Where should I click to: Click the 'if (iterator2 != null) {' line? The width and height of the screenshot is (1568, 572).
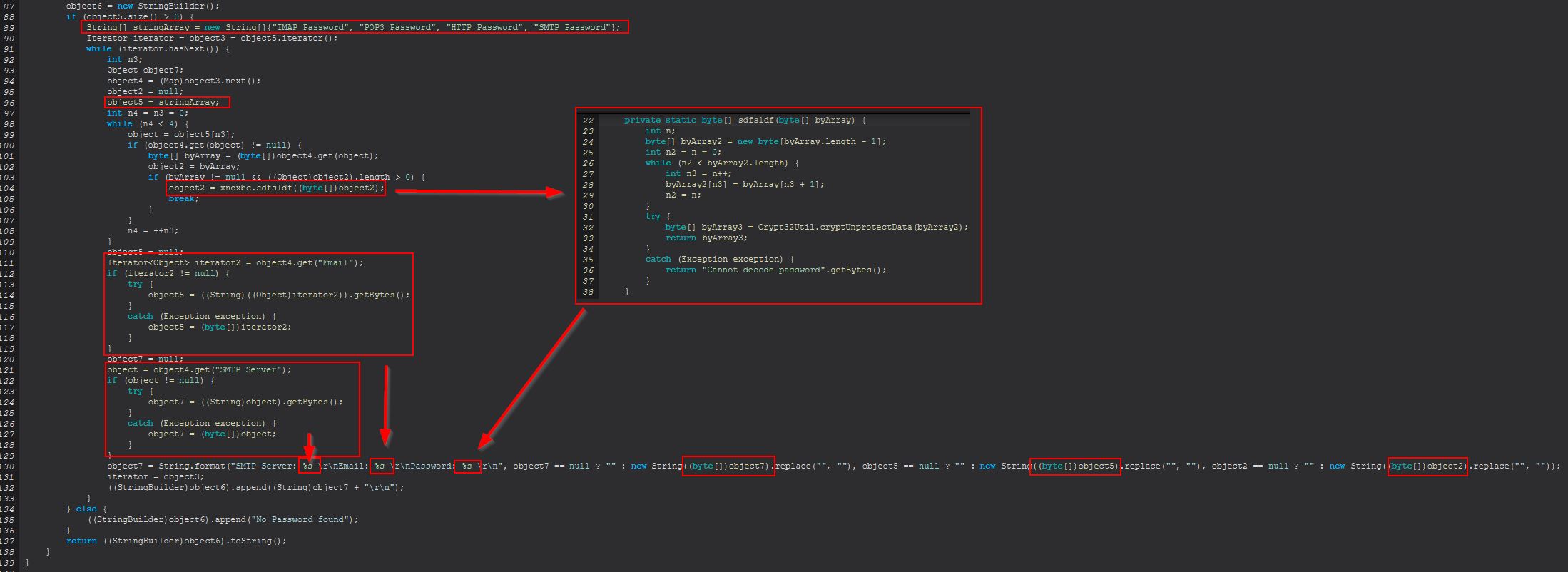click(x=168, y=273)
